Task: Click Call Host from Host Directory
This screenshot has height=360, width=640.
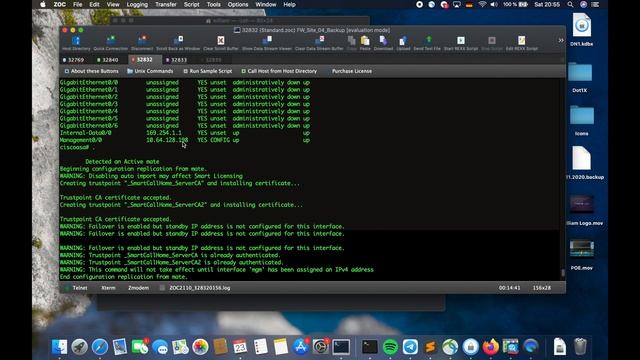Action: [279, 71]
